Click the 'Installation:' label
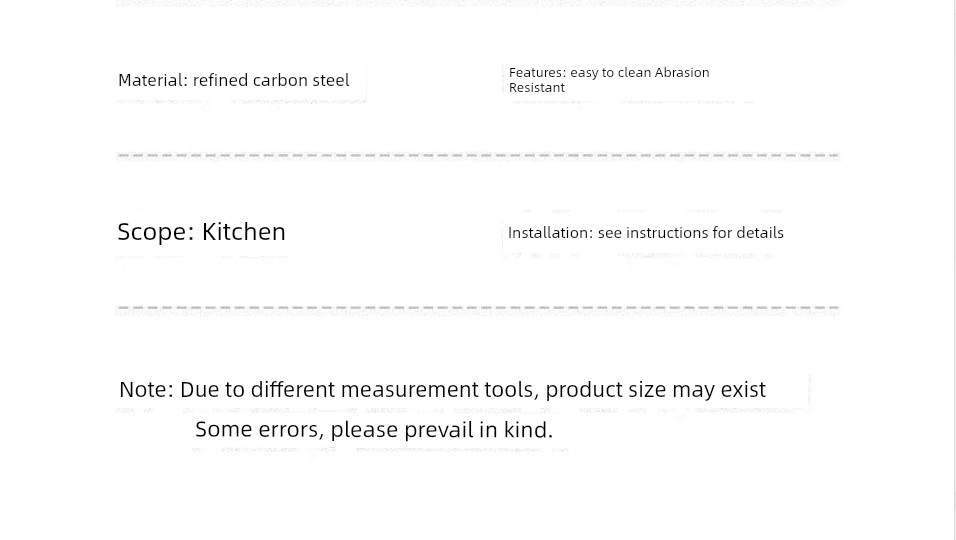This screenshot has width=956, height=540. pos(551,233)
